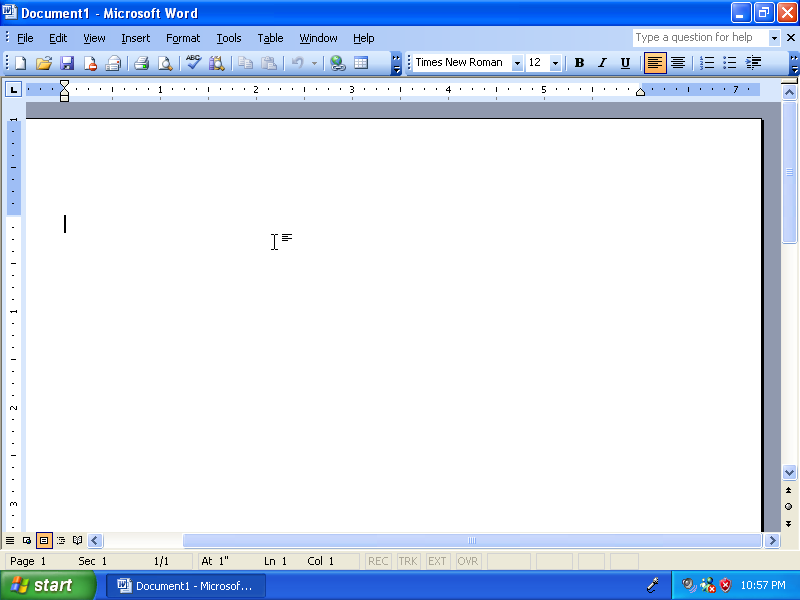Select Document1 taskbar button

(186, 586)
